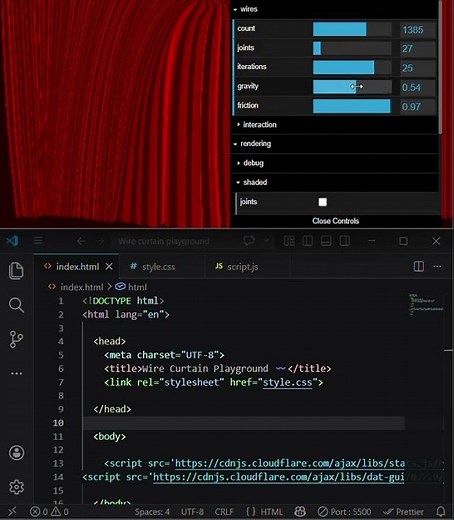
Task: Change line endings via CRLF
Action: [224, 512]
